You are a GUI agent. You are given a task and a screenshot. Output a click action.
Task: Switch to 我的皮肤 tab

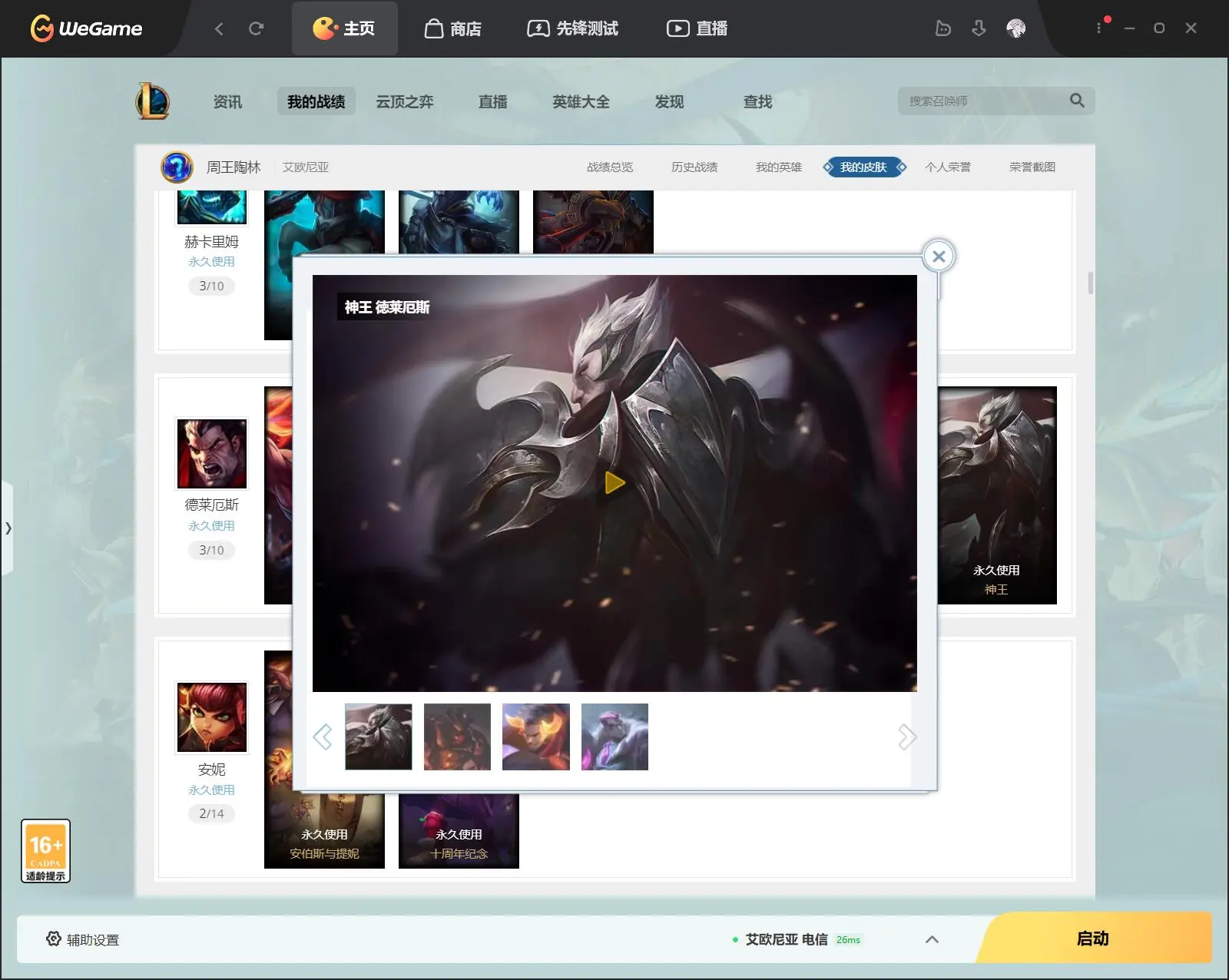[x=864, y=167]
